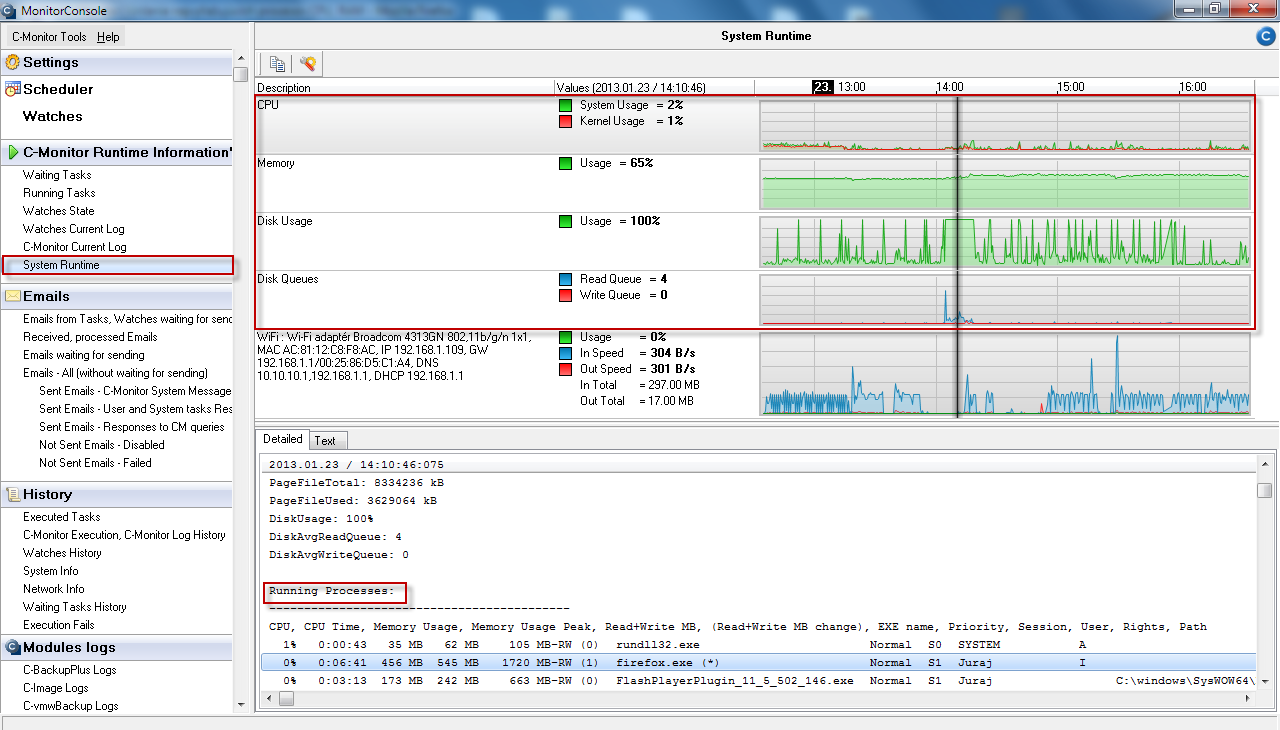This screenshot has width=1280, height=730.
Task: Select the FlashPlayerPlugin process row
Action: (x=758, y=680)
